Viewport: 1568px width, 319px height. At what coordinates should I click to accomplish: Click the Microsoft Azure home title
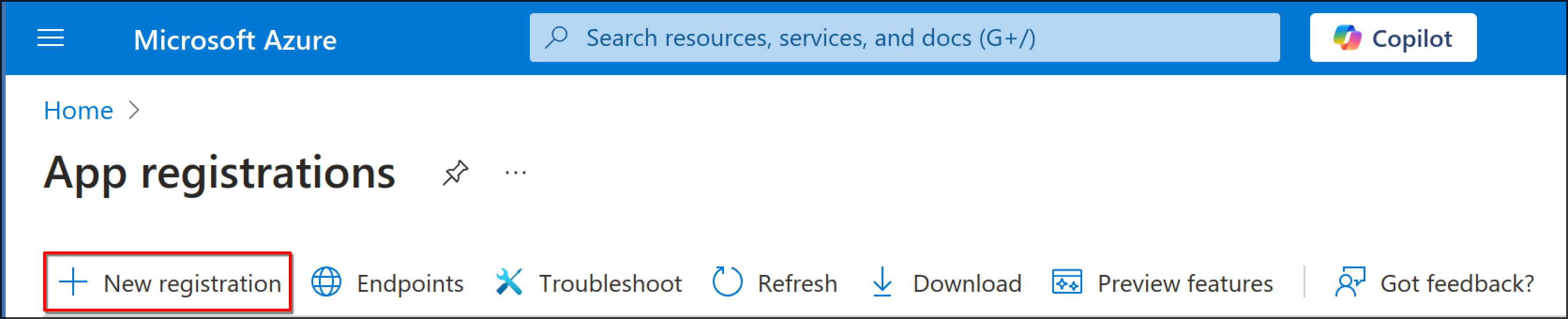(234, 40)
